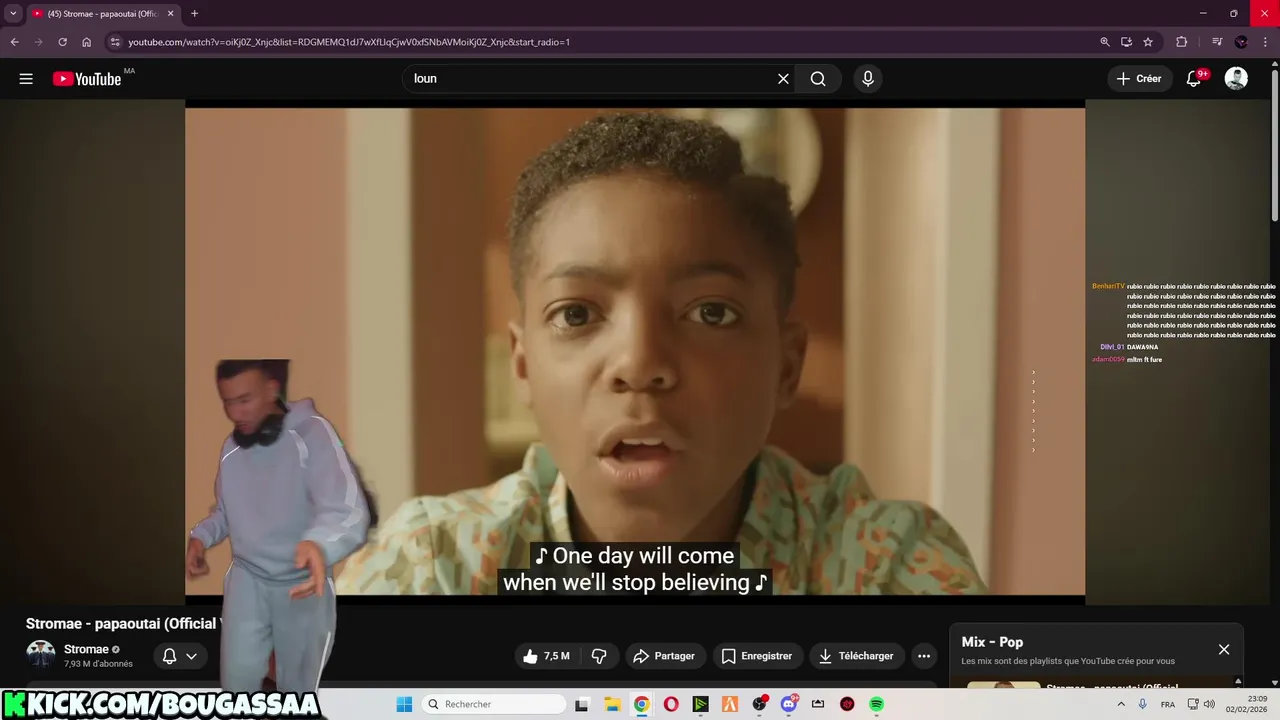The height and width of the screenshot is (720, 1280).
Task: Go to the YouTube home logo
Action: (87, 79)
